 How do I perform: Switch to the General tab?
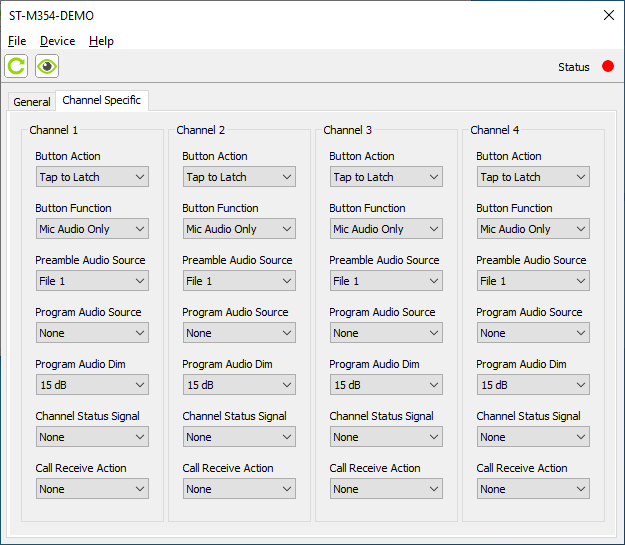(x=32, y=102)
